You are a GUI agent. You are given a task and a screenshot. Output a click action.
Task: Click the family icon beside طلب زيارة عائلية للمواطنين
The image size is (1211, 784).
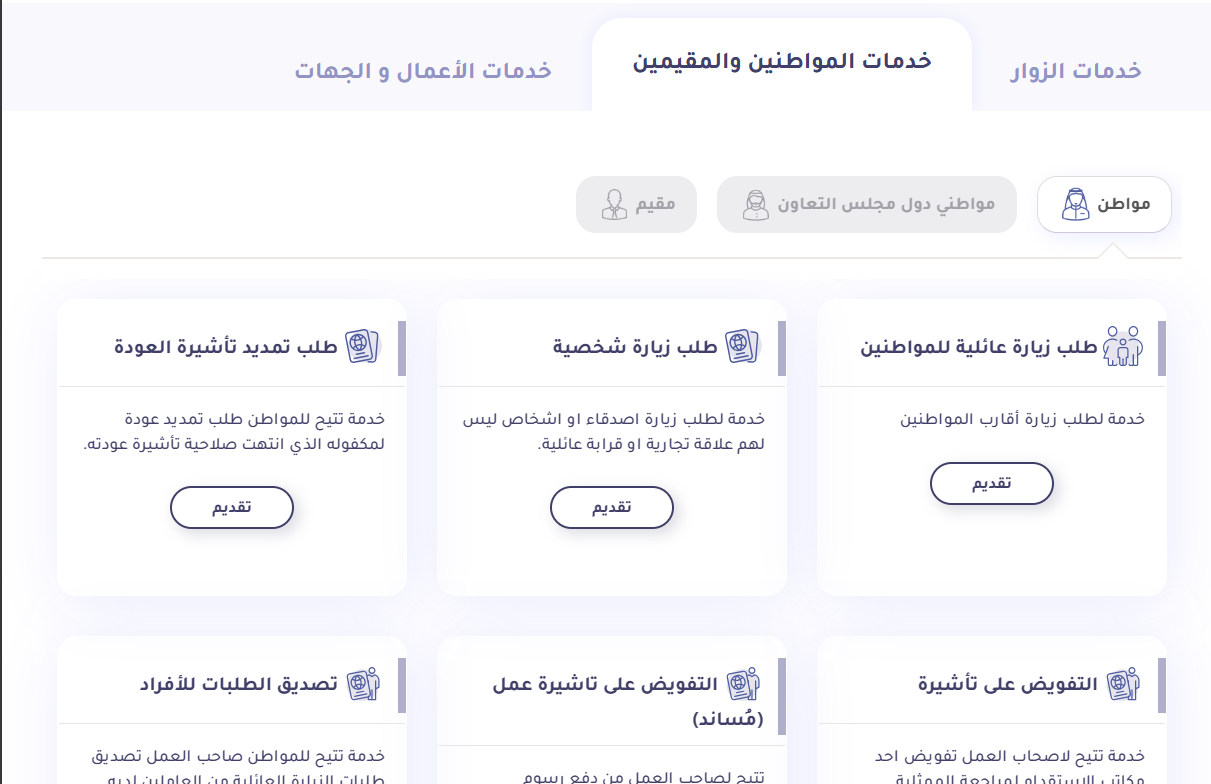[1123, 347]
